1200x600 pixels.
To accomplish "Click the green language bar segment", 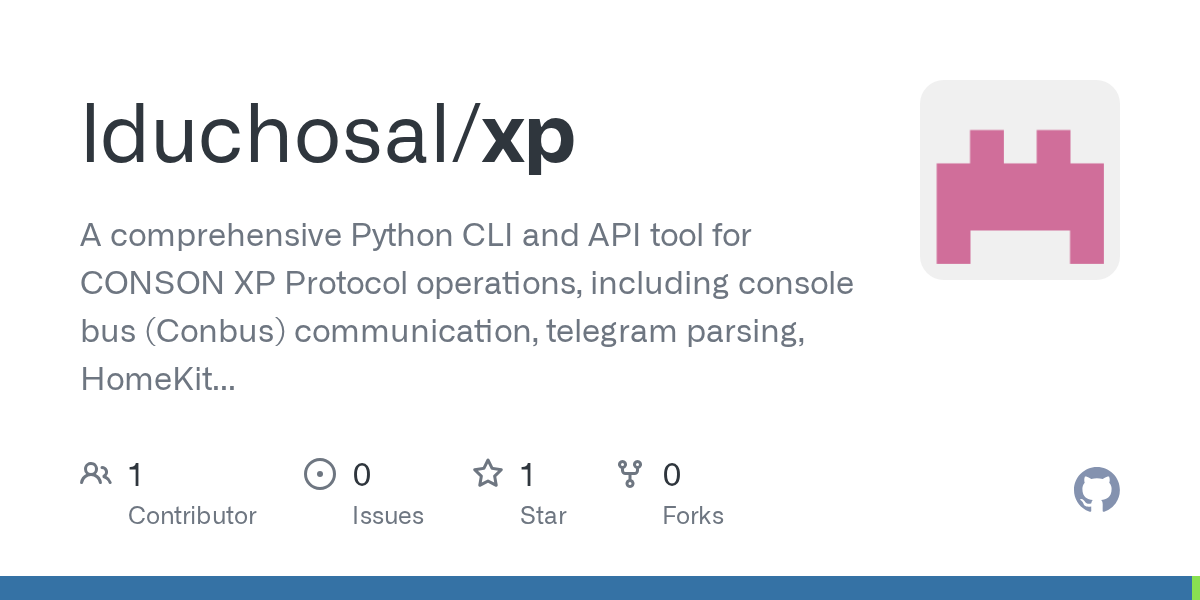I will (1195, 588).
